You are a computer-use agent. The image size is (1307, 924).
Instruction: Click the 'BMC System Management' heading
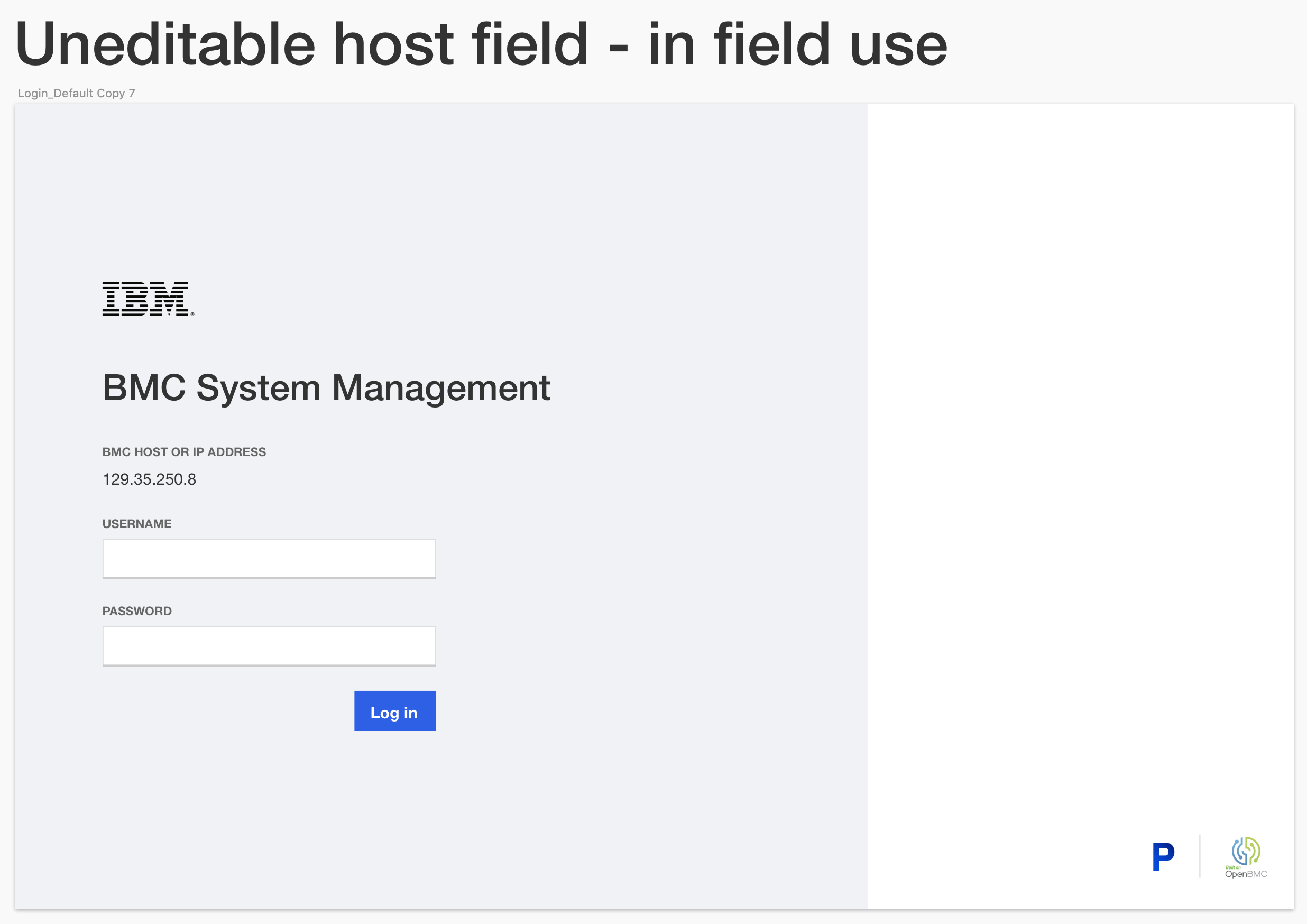click(x=326, y=387)
